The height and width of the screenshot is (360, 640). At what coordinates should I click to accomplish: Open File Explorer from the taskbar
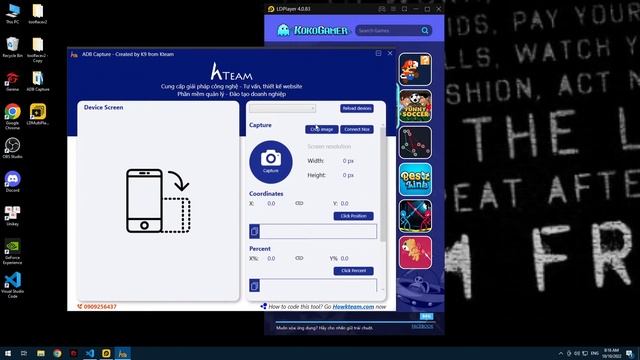coord(41,353)
